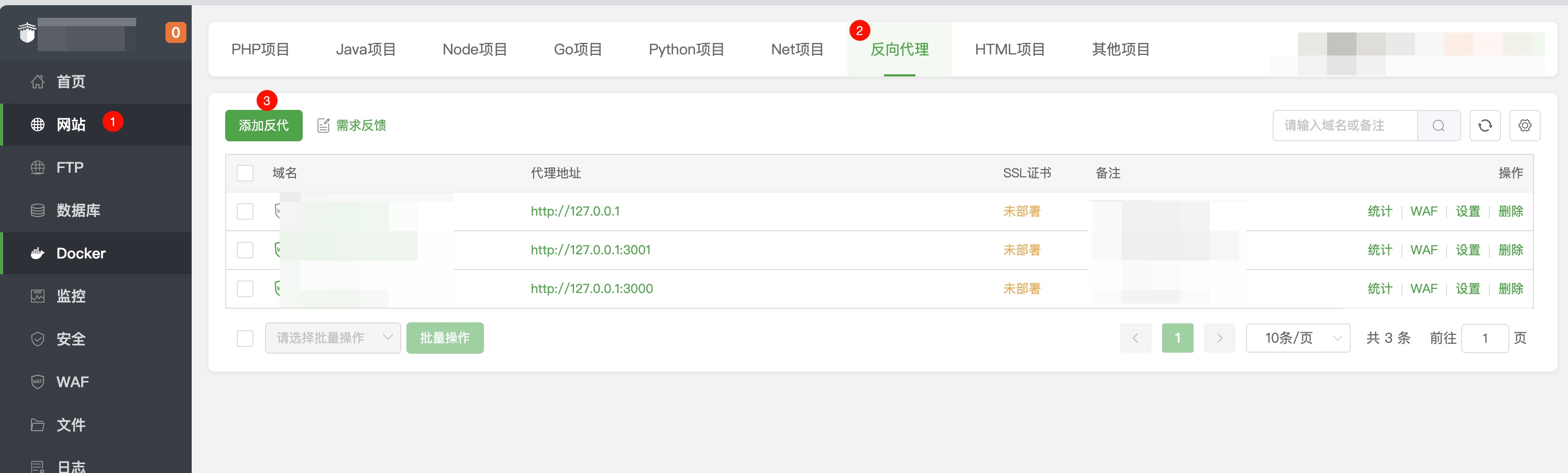The height and width of the screenshot is (473, 1568).
Task: Check the row for http://127.0.0.1:3001
Action: click(x=245, y=250)
